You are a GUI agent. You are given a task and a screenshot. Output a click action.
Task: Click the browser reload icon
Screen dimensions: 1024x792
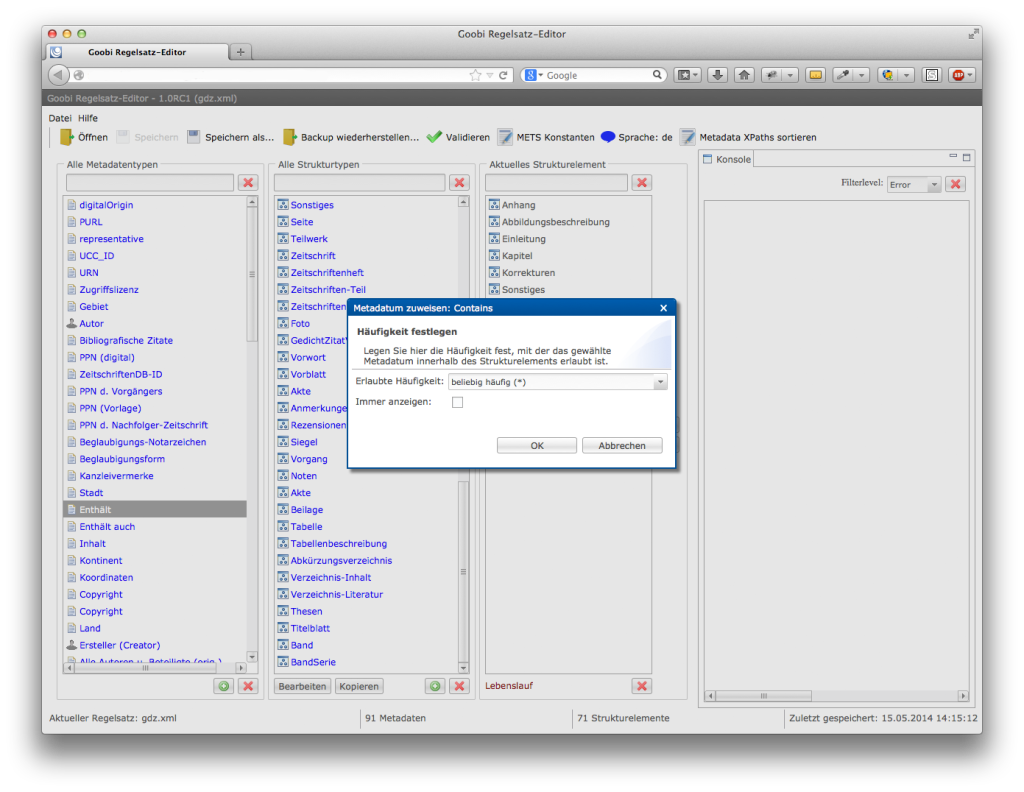[504, 75]
